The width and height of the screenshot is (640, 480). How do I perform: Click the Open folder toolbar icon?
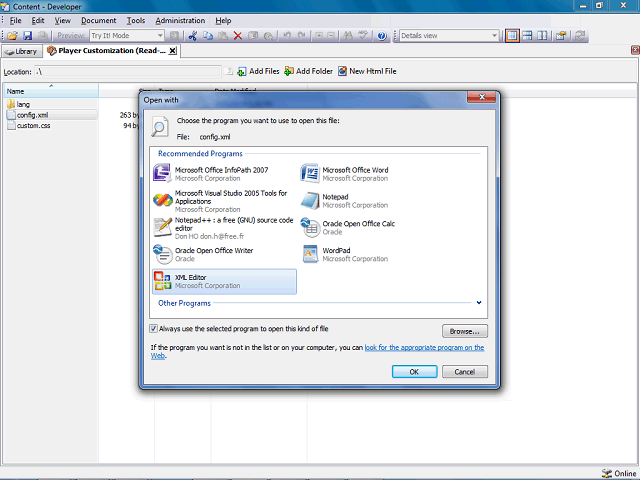(x=12, y=36)
